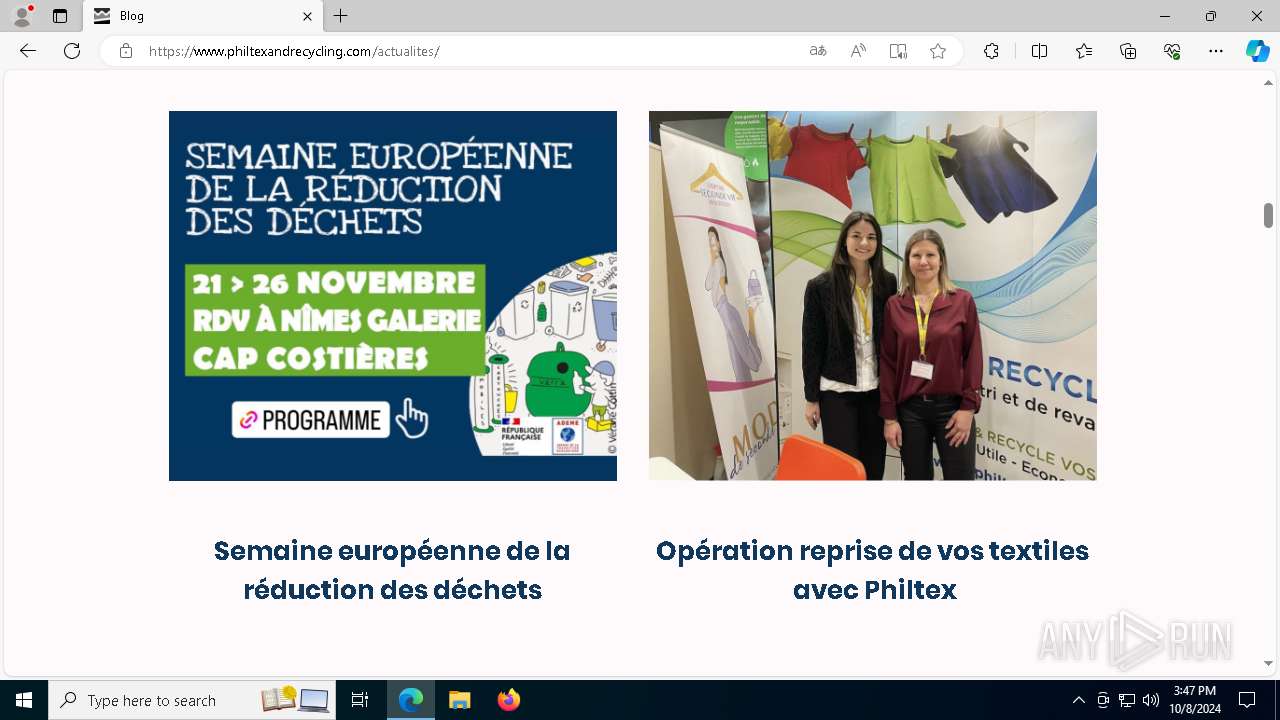Open the browser profile icon

22,16
